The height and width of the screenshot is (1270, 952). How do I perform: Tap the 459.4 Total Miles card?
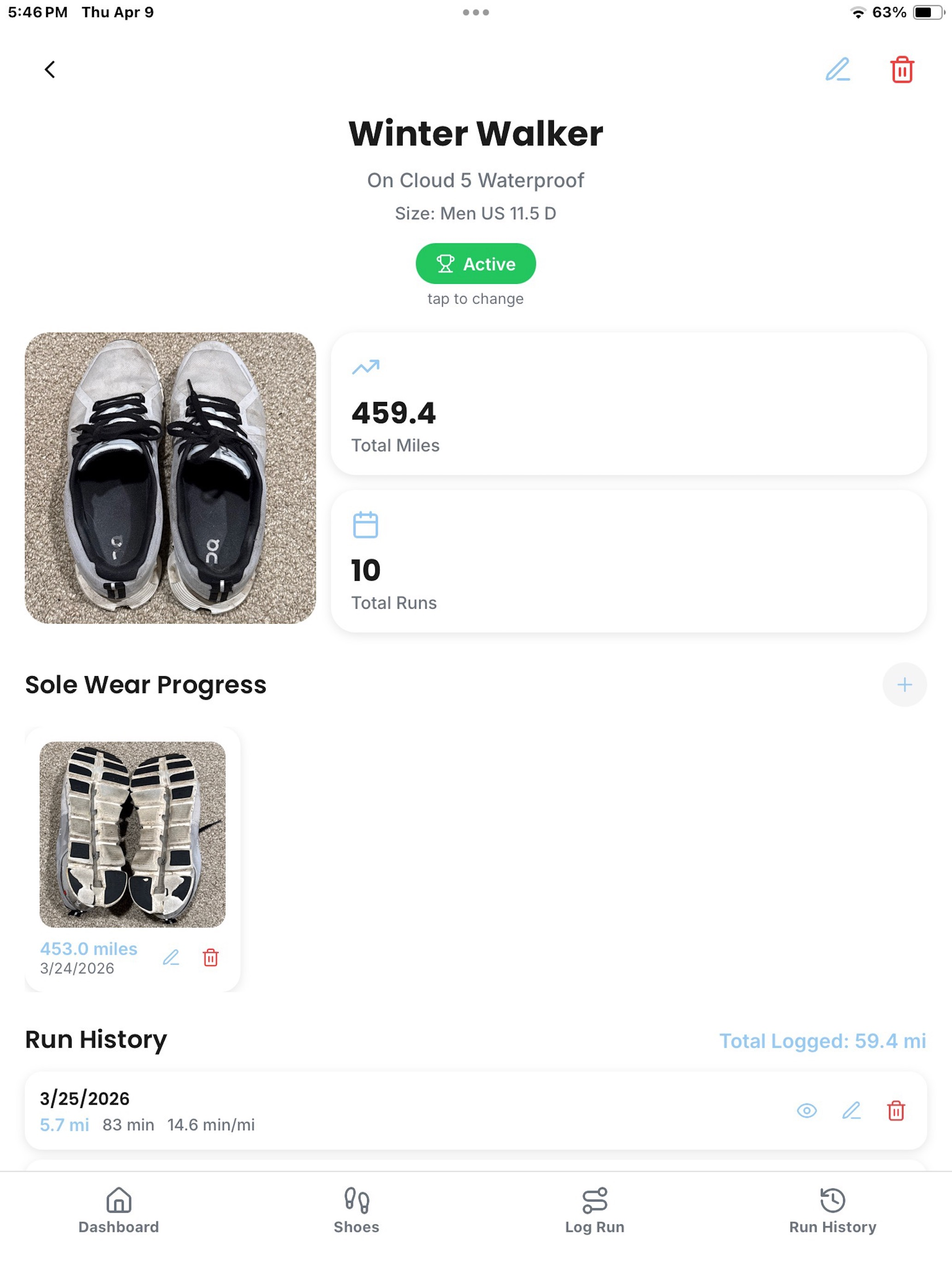pos(628,404)
